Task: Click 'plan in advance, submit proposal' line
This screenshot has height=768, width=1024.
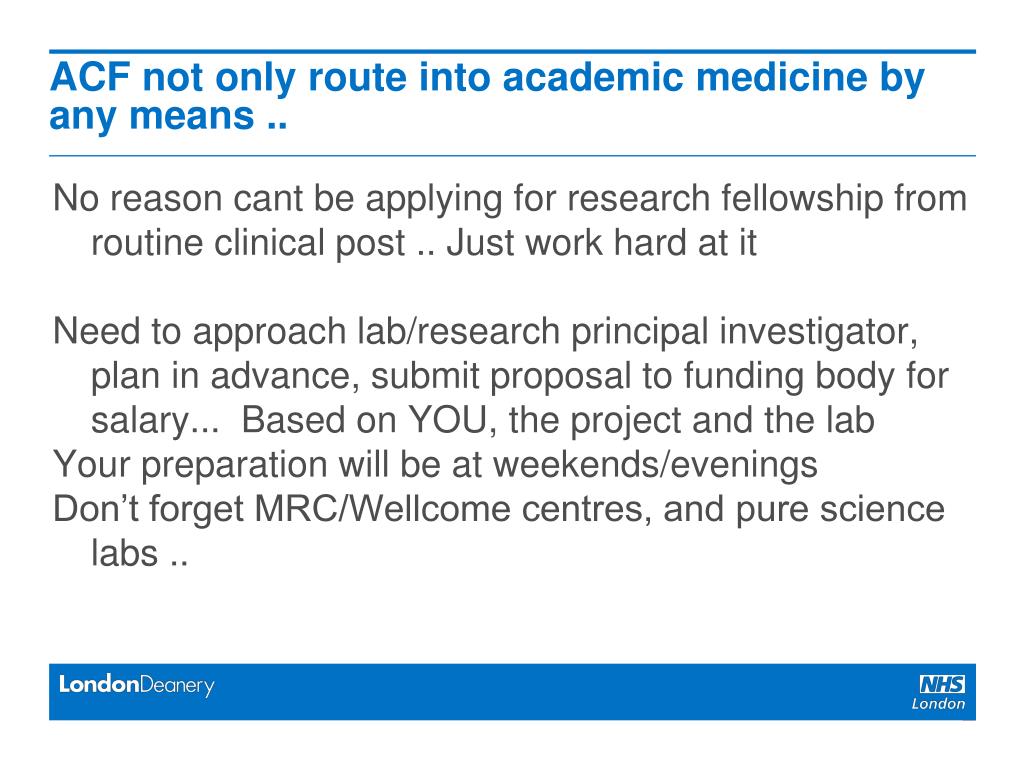Action: tap(519, 376)
